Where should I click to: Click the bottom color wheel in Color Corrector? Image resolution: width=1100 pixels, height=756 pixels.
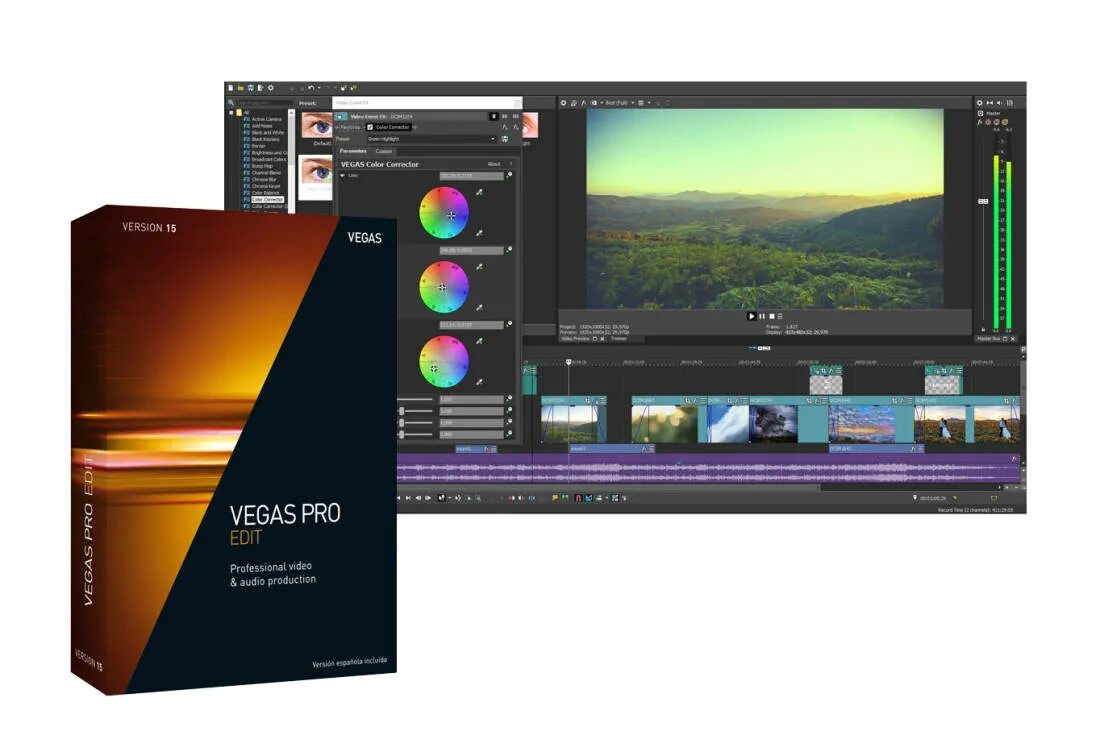(x=444, y=361)
